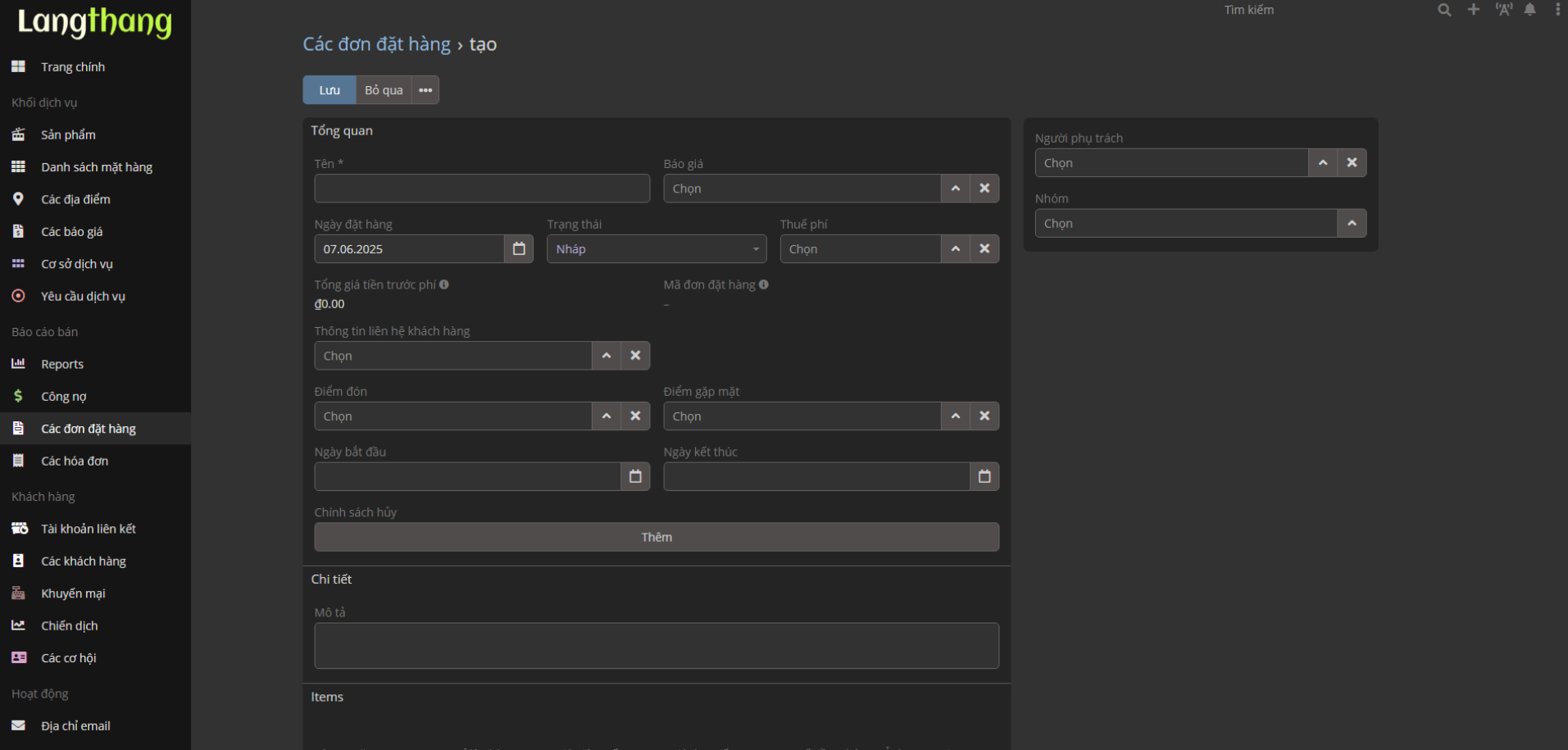Click info icon beside Mã đơn đặt hàng
1568x750 pixels.
point(763,284)
